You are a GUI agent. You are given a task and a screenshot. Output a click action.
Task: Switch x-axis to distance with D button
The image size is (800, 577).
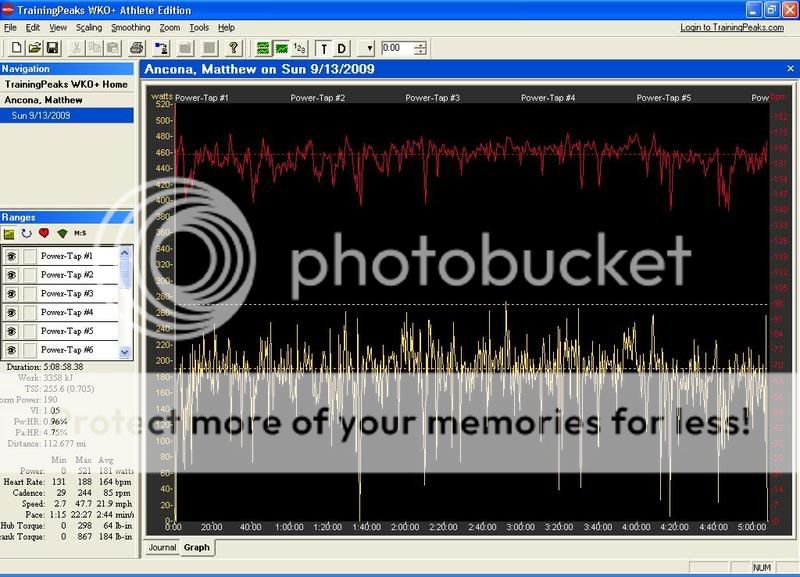click(342, 48)
